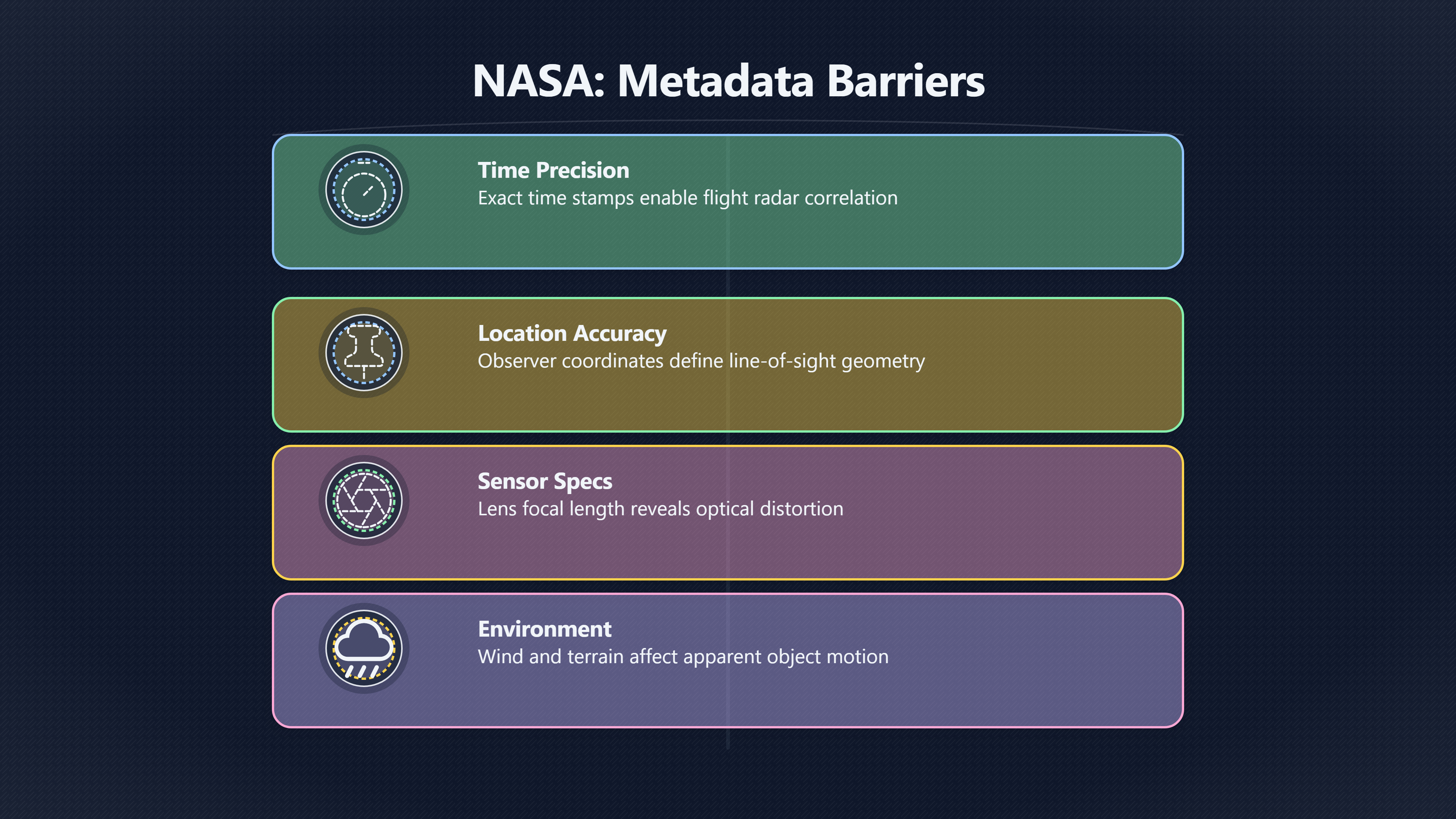Click text about wind and terrain motion

coord(683,657)
